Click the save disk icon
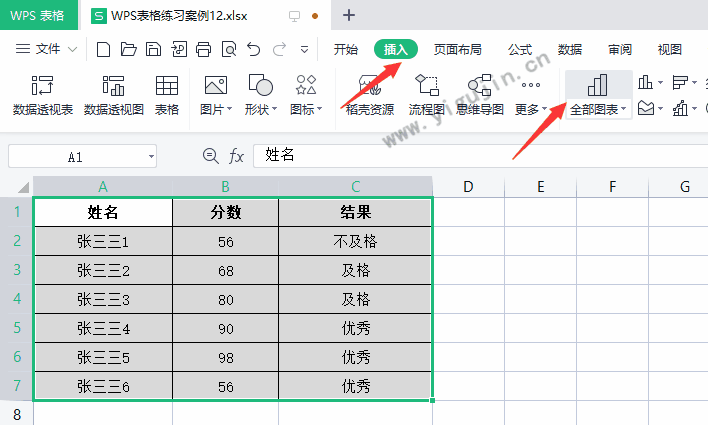Screen dimensions: 708x425 click(x=154, y=49)
